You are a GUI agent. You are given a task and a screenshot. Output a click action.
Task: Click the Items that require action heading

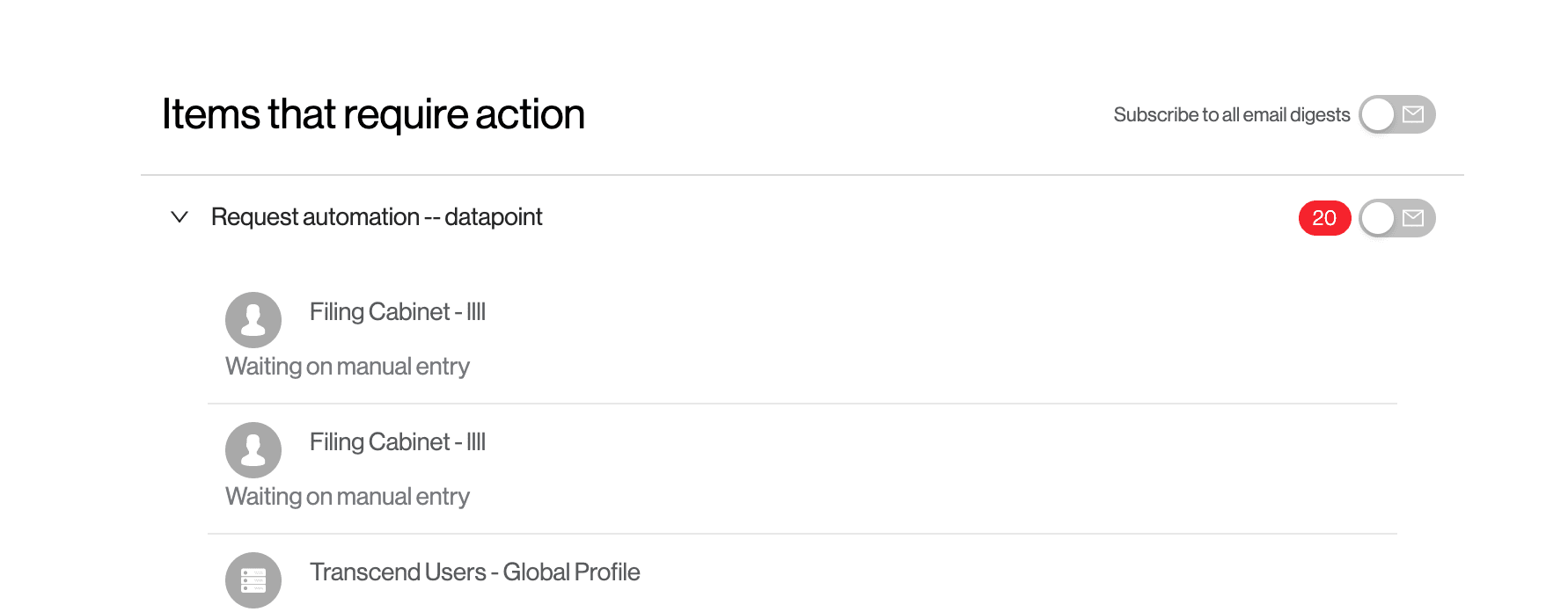(374, 114)
